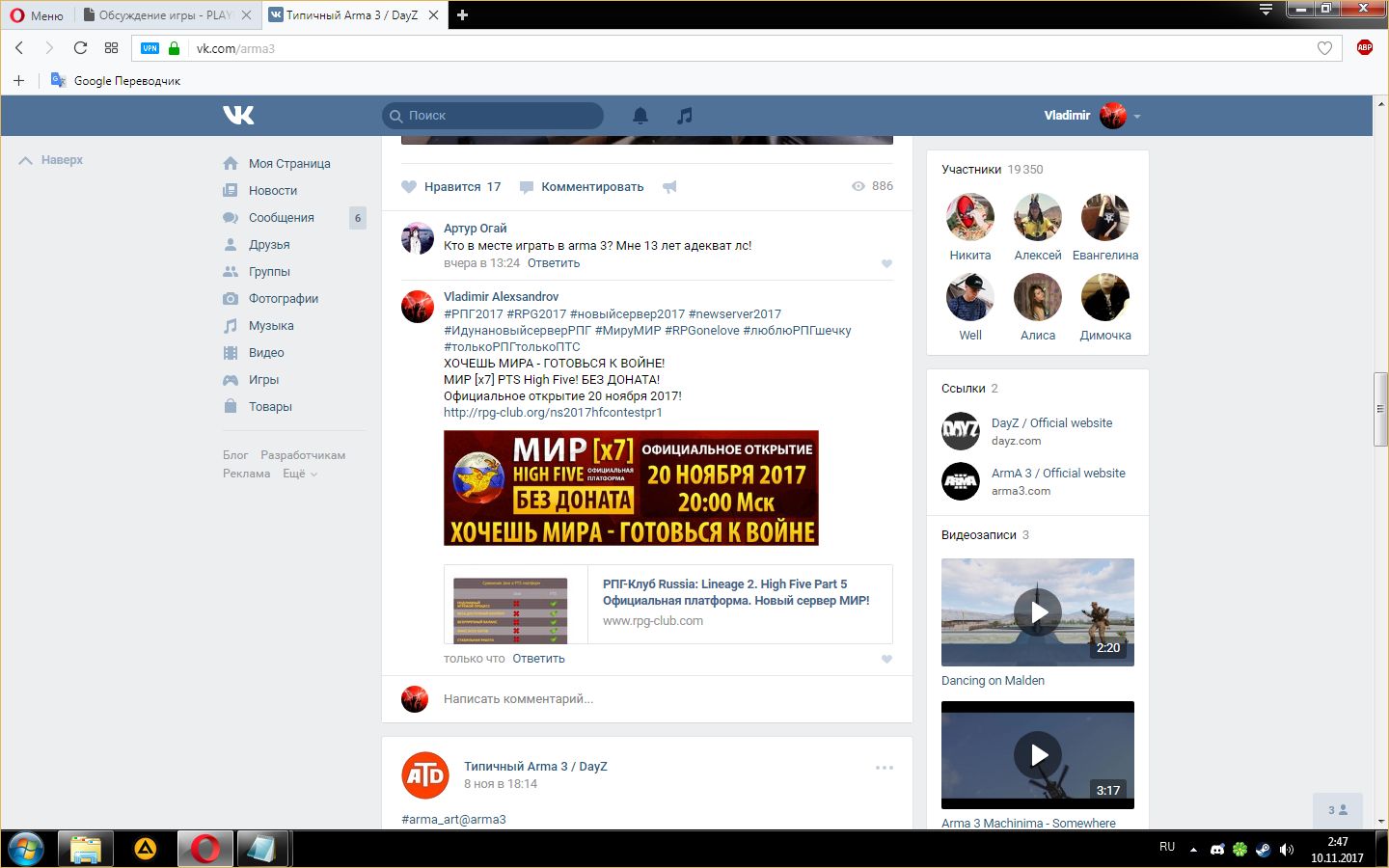The image size is (1389, 868).
Task: Click the Наверх back-to-top link
Action: pyautogui.click(x=52, y=160)
